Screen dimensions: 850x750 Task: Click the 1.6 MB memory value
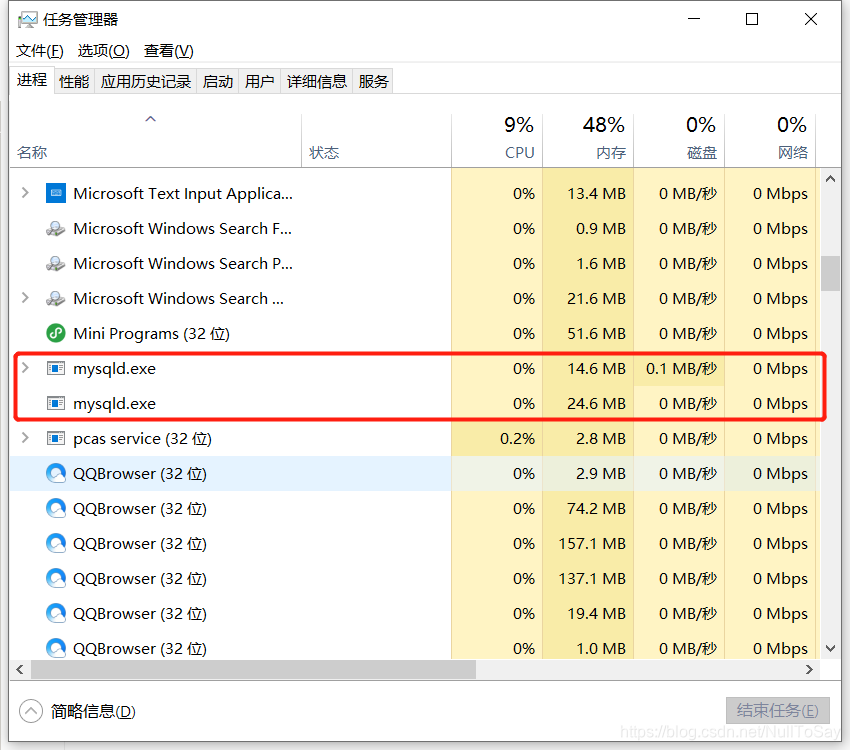[x=601, y=263]
